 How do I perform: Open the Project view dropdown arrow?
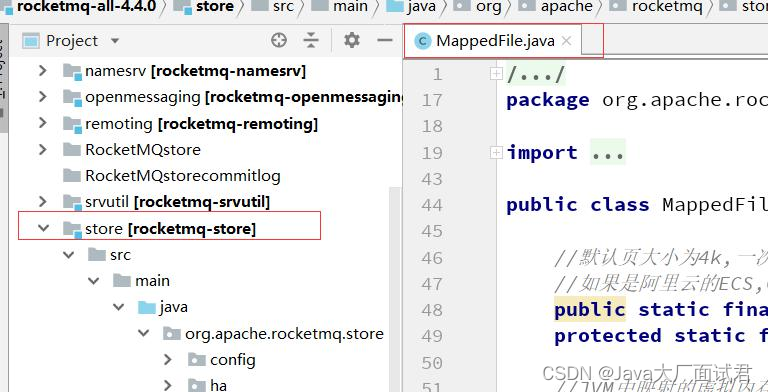[x=115, y=41]
